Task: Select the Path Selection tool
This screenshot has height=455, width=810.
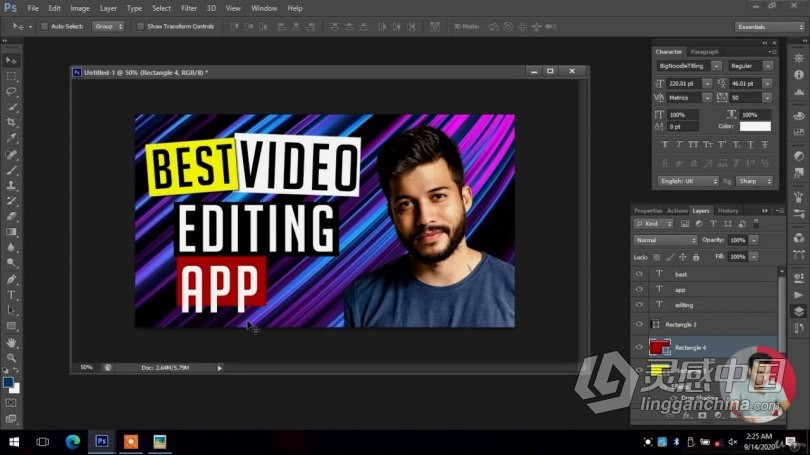Action: coord(11,310)
